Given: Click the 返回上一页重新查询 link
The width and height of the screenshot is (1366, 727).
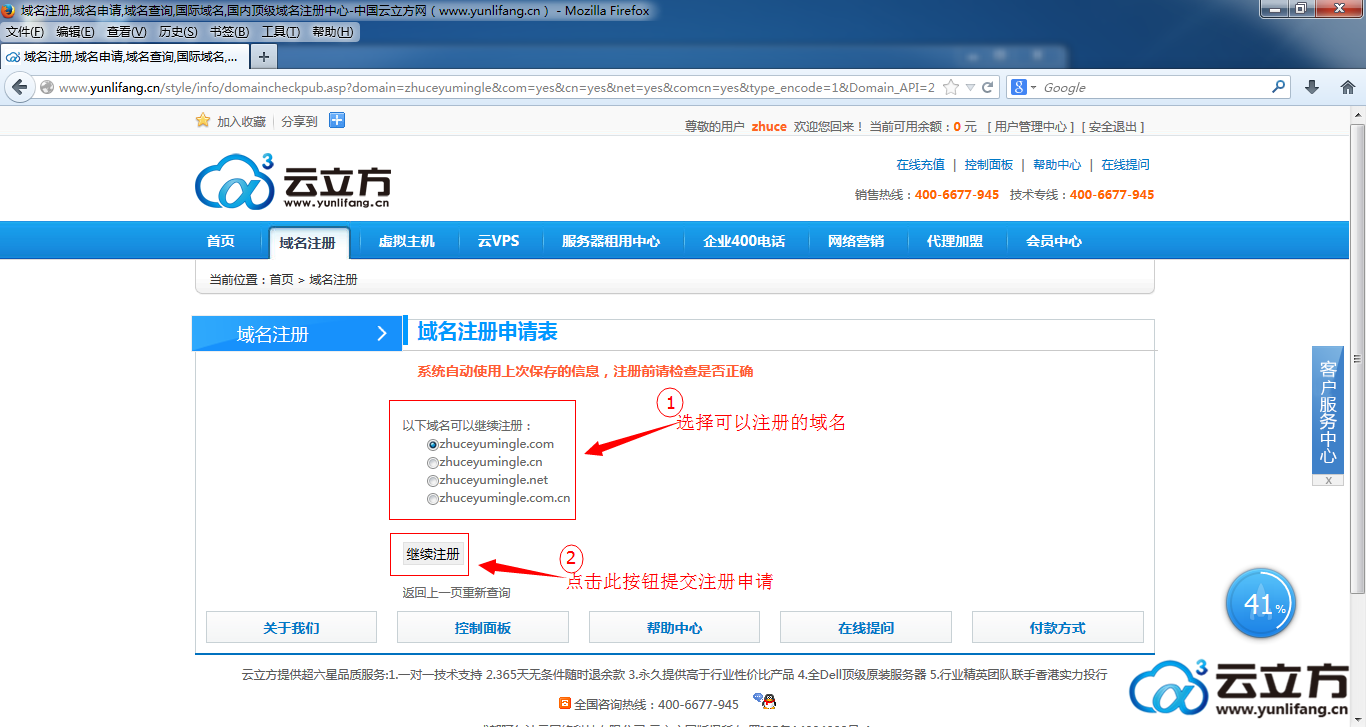Looking at the screenshot, I should 456,593.
